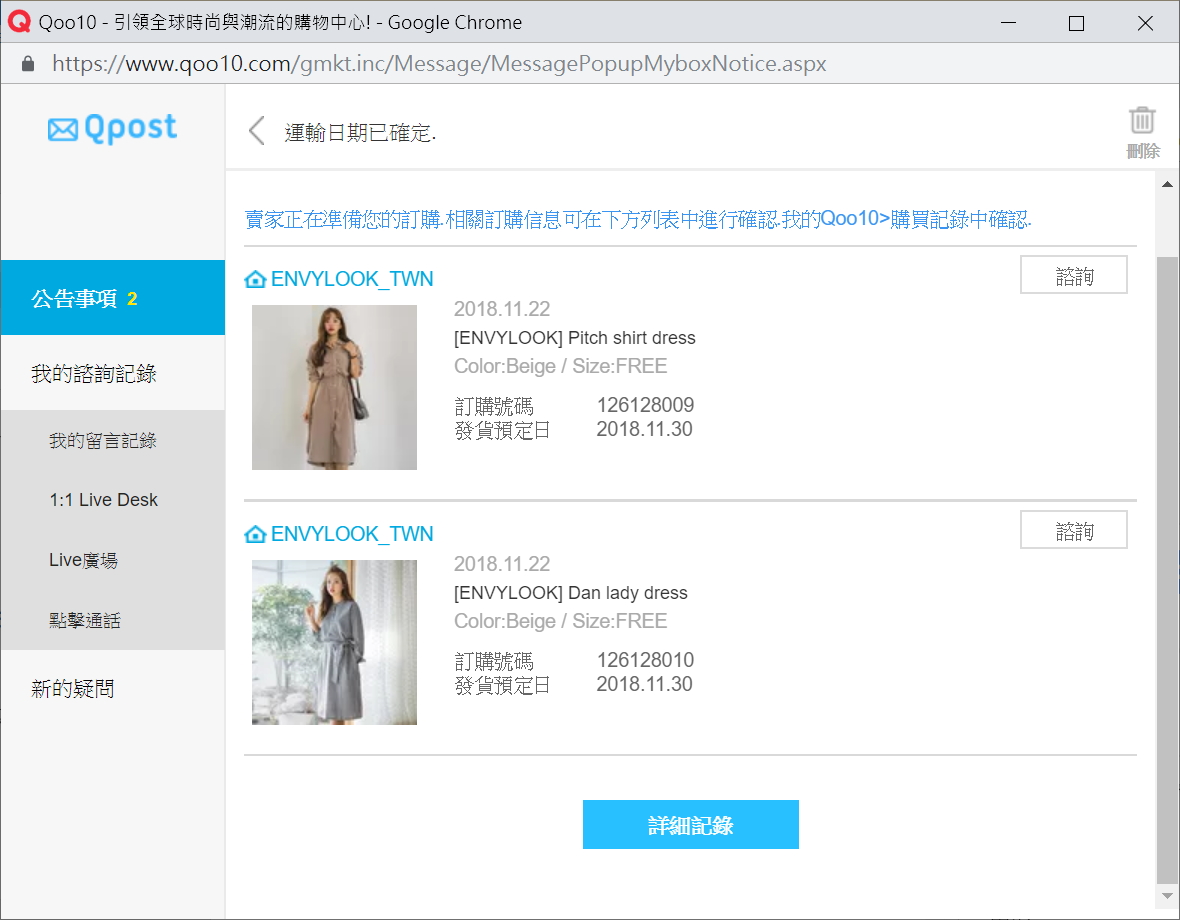The image size is (1180, 920).
Task: Click the Qpost envelope logo
Action: pos(112,128)
